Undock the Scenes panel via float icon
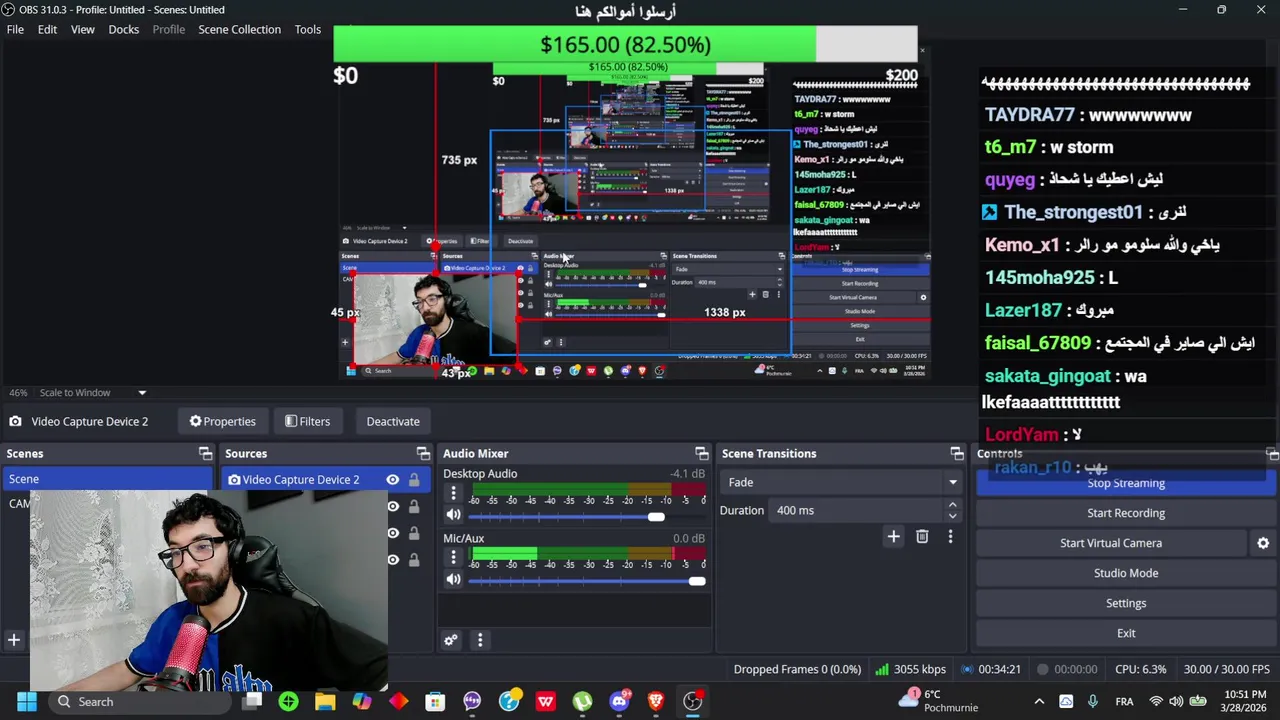This screenshot has width=1280, height=720. click(205, 454)
